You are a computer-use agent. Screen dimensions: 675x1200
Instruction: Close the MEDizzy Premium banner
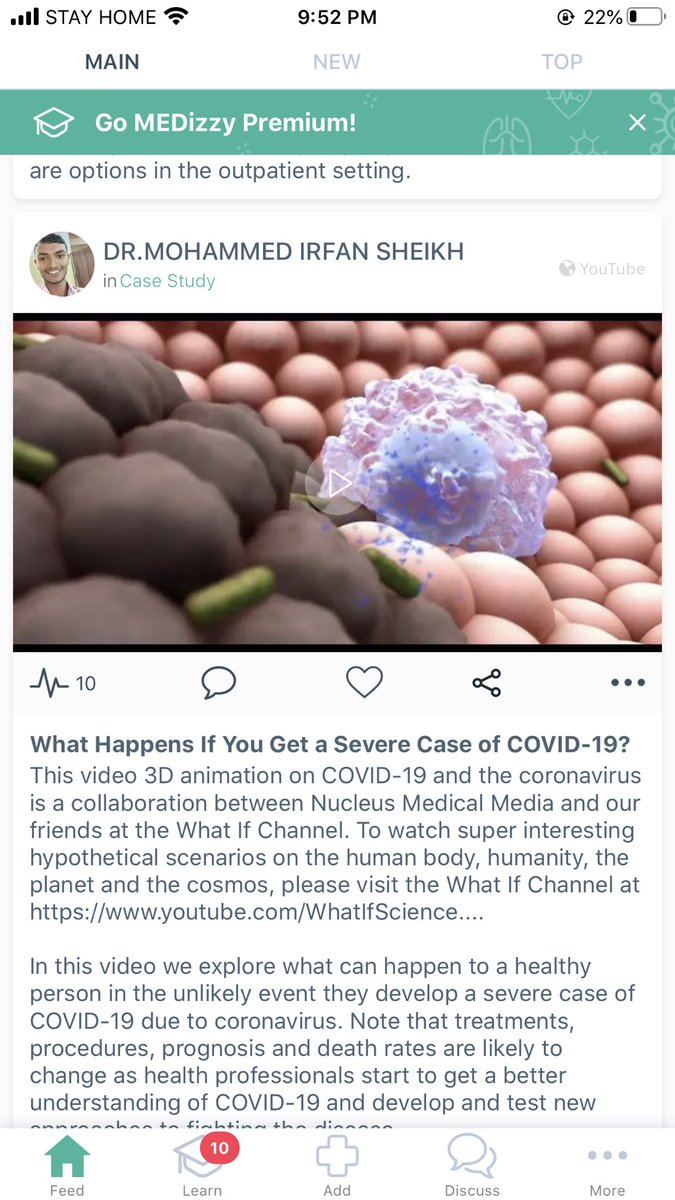[637, 123]
